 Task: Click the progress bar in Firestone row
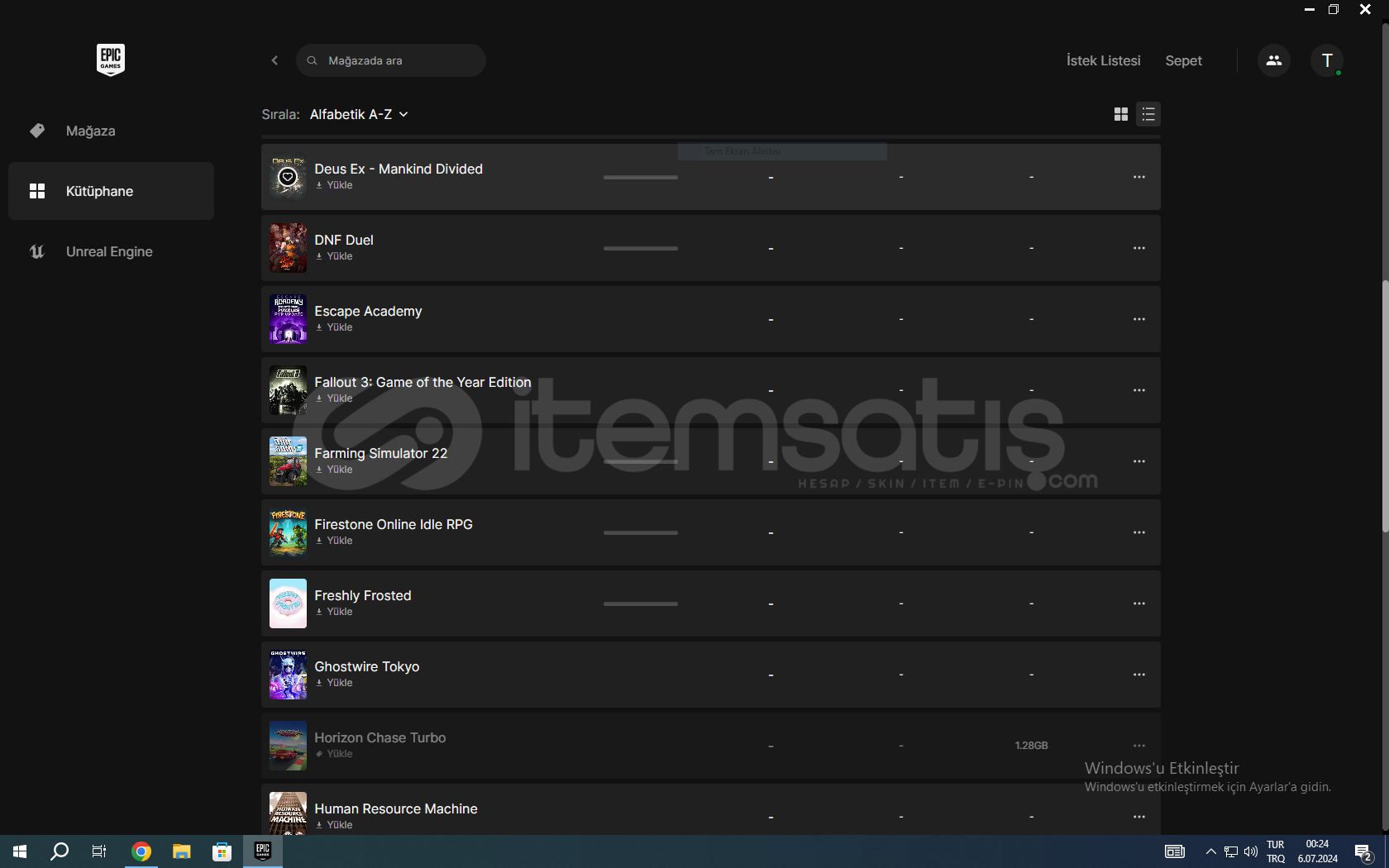point(641,532)
